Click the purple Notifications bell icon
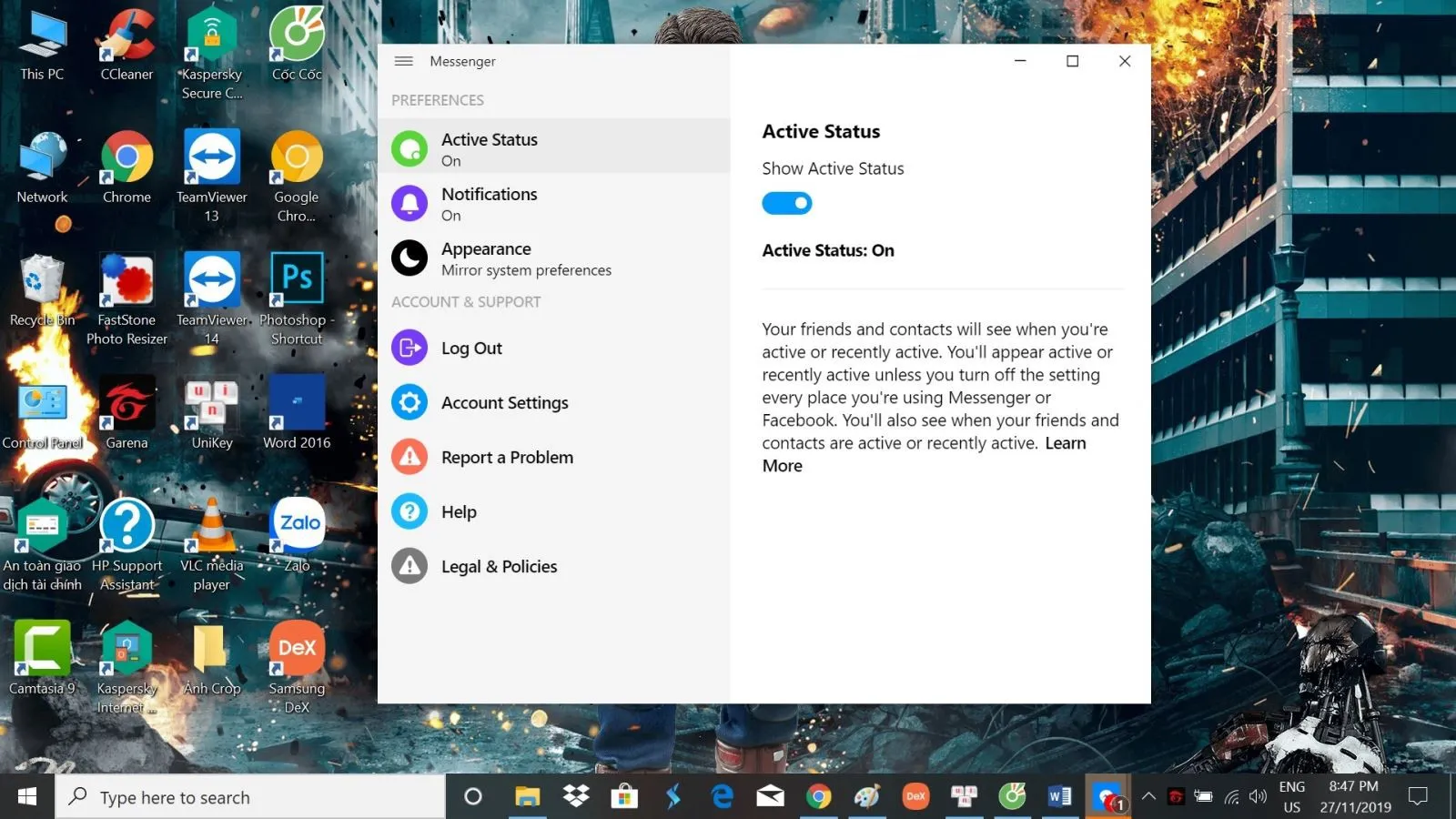Screen dimensions: 1456x819 pos(409,204)
